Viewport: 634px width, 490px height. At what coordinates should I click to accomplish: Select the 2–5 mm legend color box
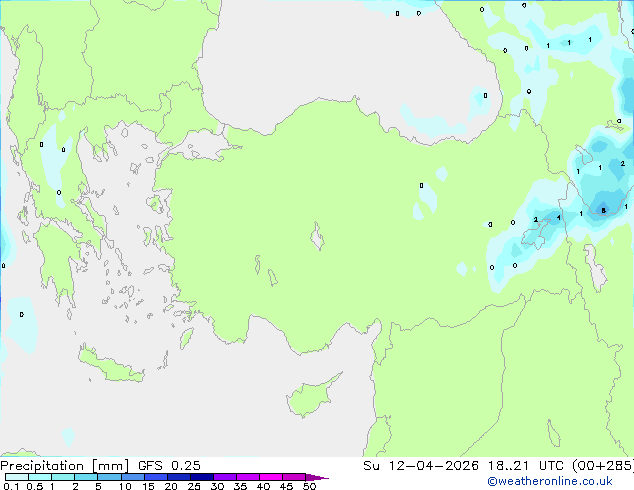86,477
